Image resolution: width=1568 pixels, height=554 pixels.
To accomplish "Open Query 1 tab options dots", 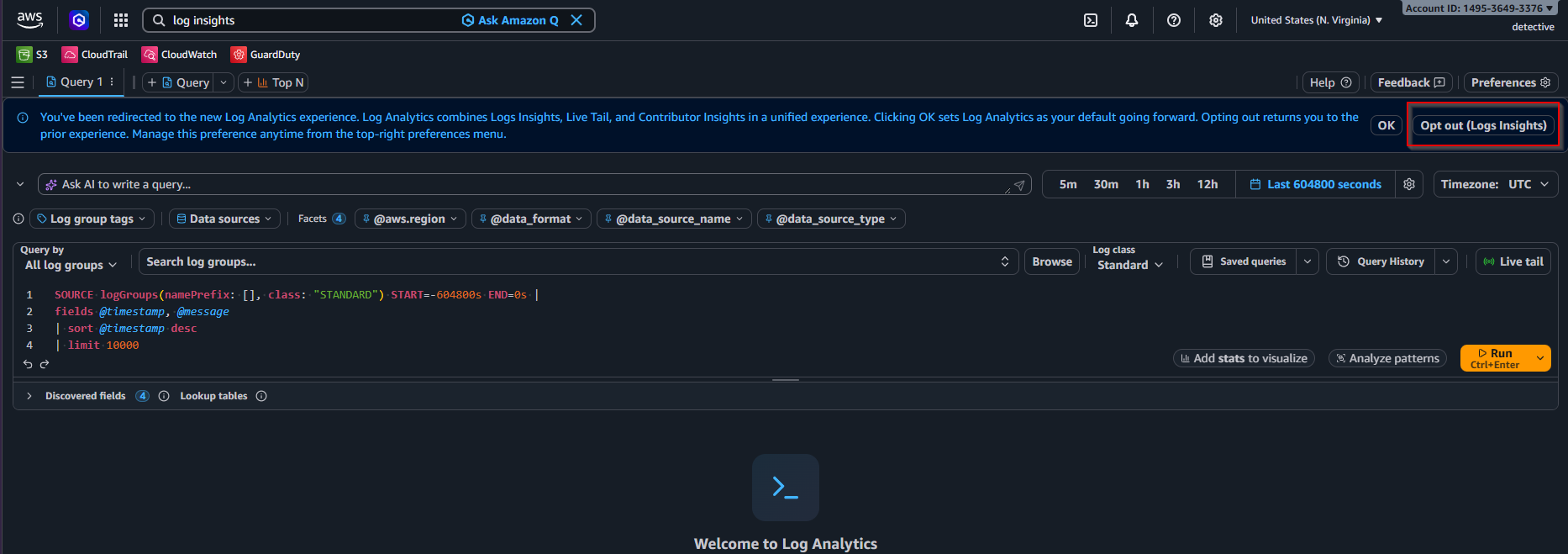I will [112, 82].
